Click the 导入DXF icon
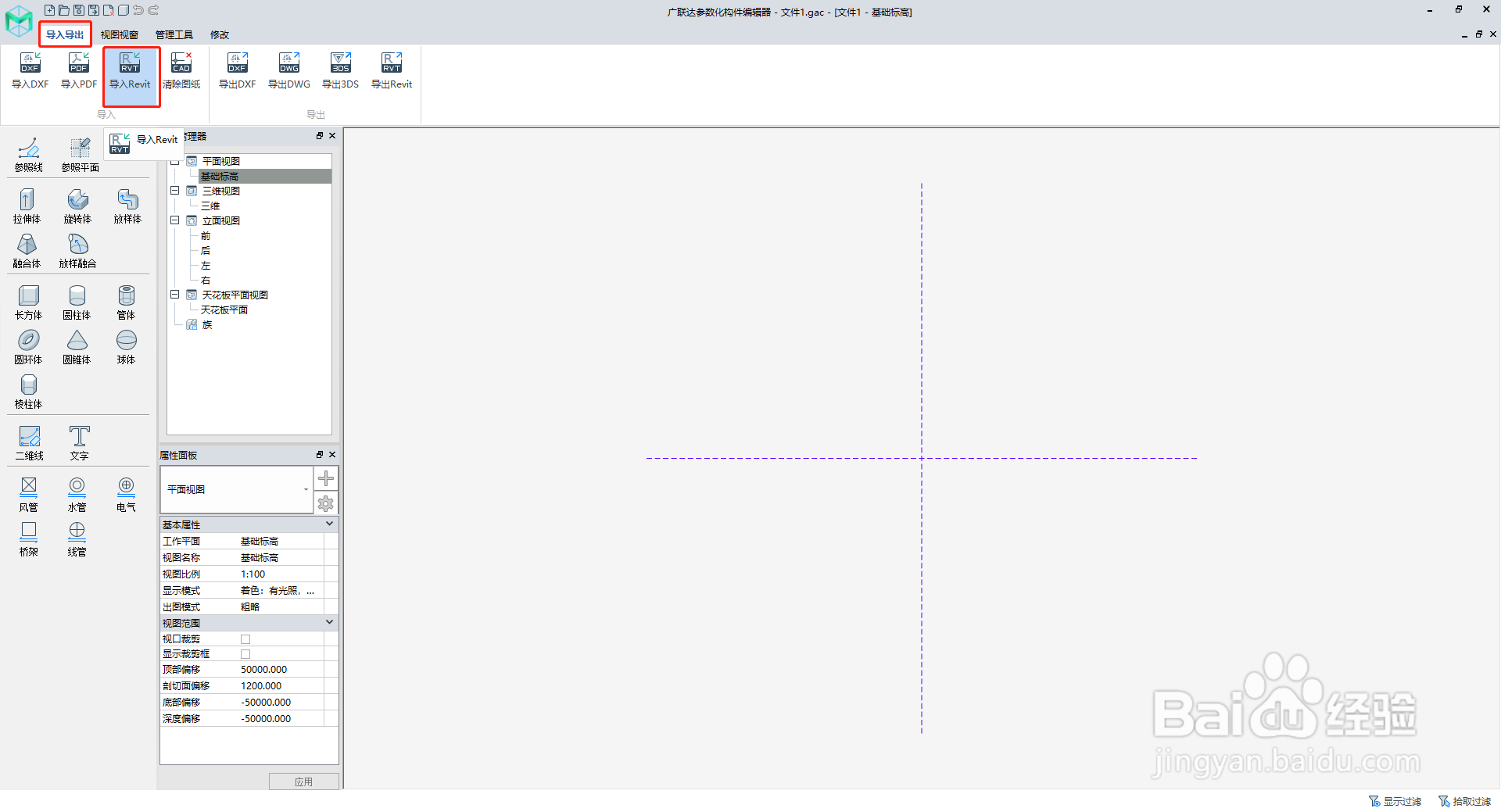Viewport: 1501px width, 812px height. [x=30, y=63]
